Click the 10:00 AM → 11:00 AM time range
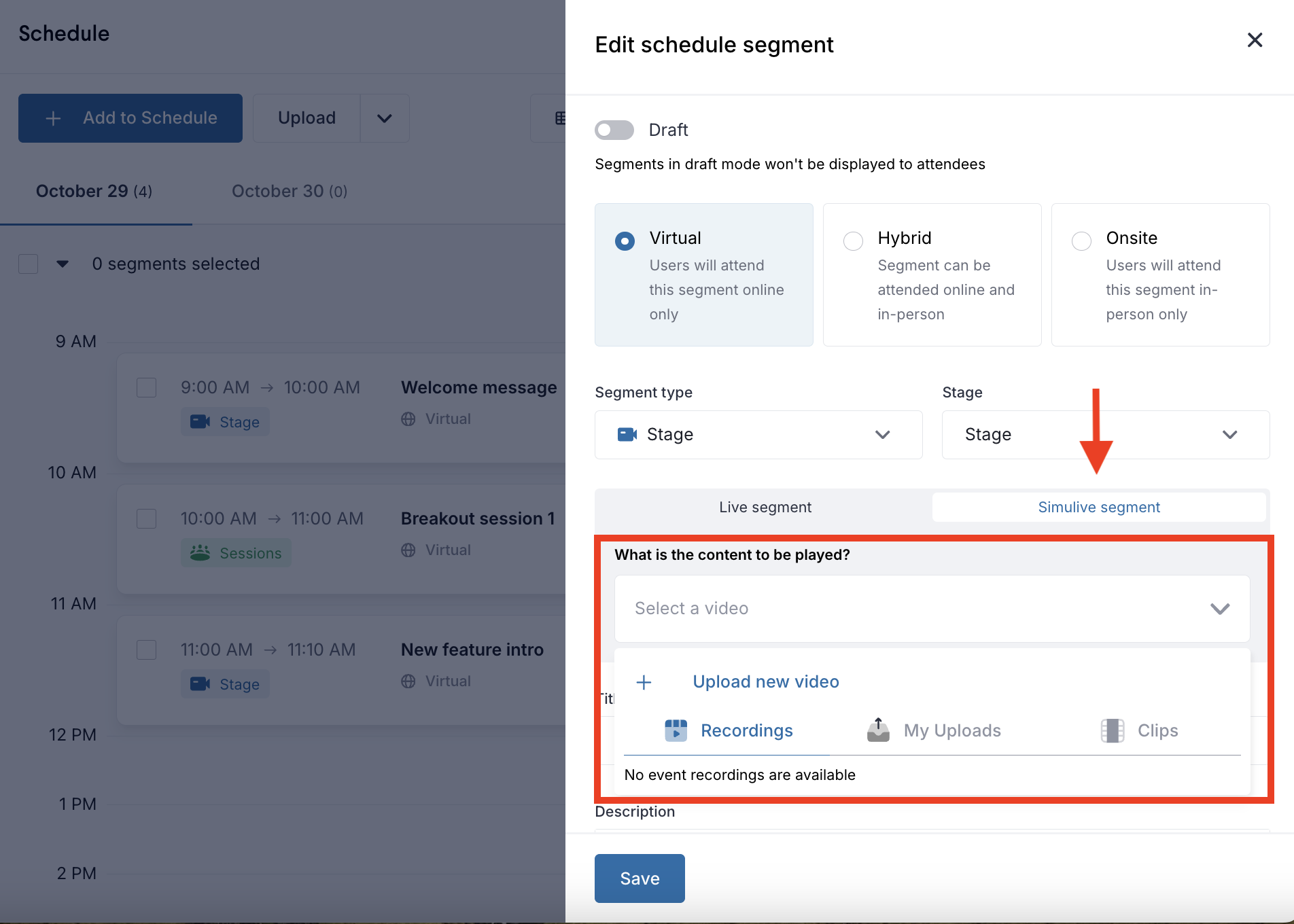 click(x=272, y=518)
